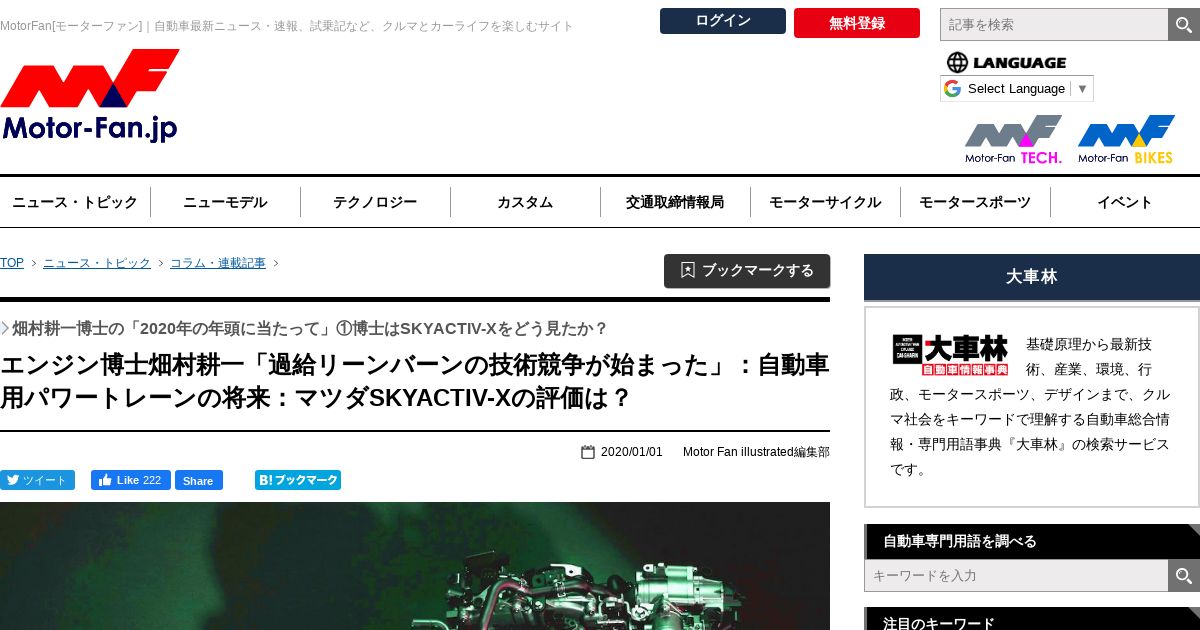Screen dimensions: 1200x630
Task: Open the モータースポーツ menu
Action: click(x=975, y=202)
